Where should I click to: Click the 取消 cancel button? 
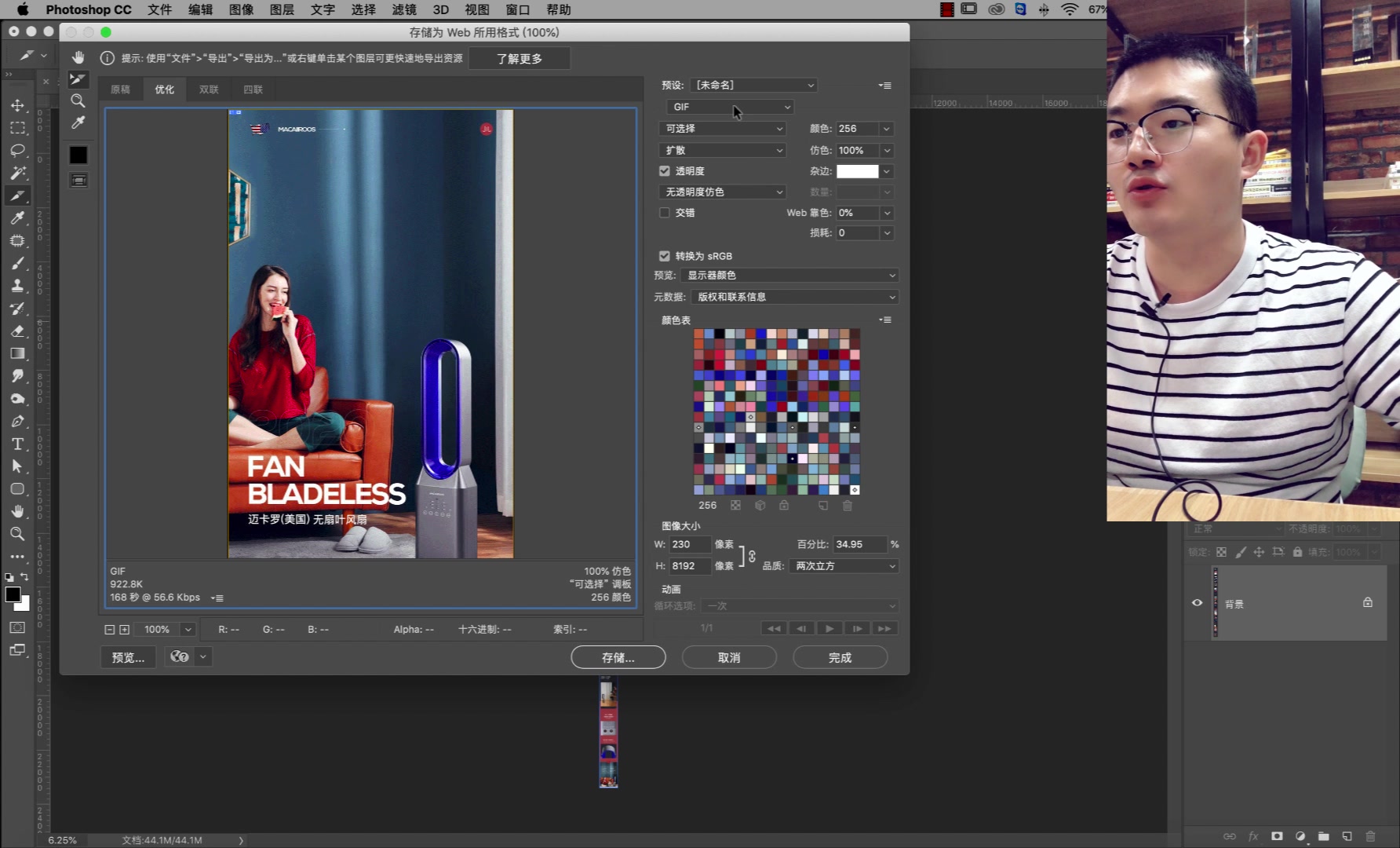click(x=729, y=657)
